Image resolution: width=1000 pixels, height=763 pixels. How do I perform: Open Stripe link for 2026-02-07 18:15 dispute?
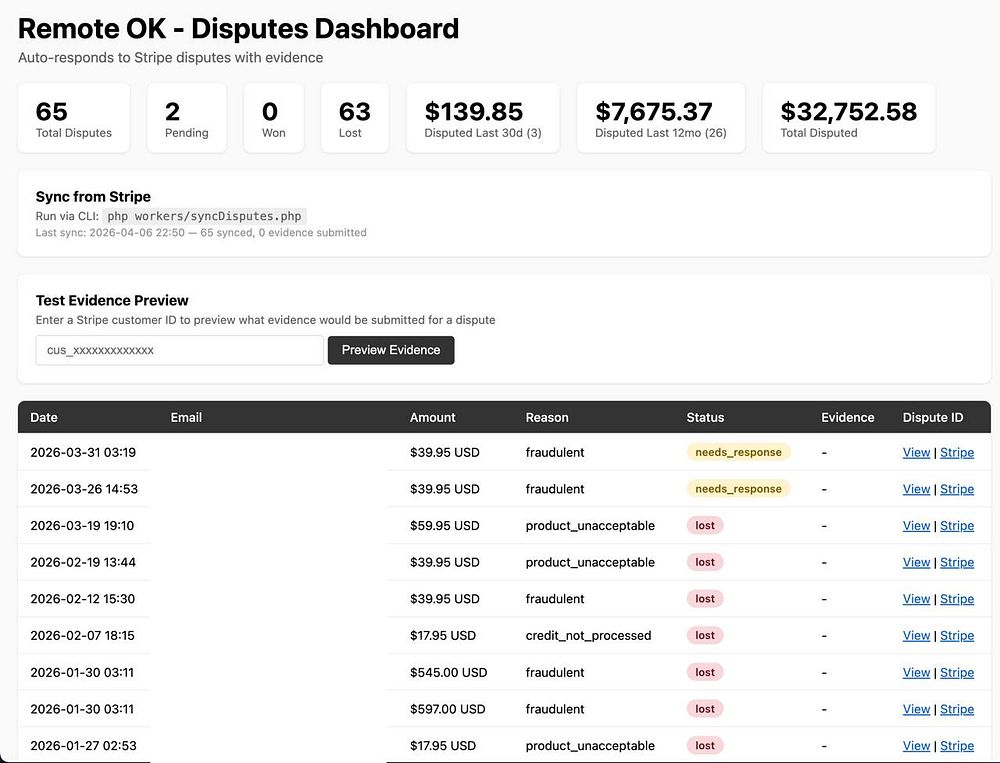(957, 635)
